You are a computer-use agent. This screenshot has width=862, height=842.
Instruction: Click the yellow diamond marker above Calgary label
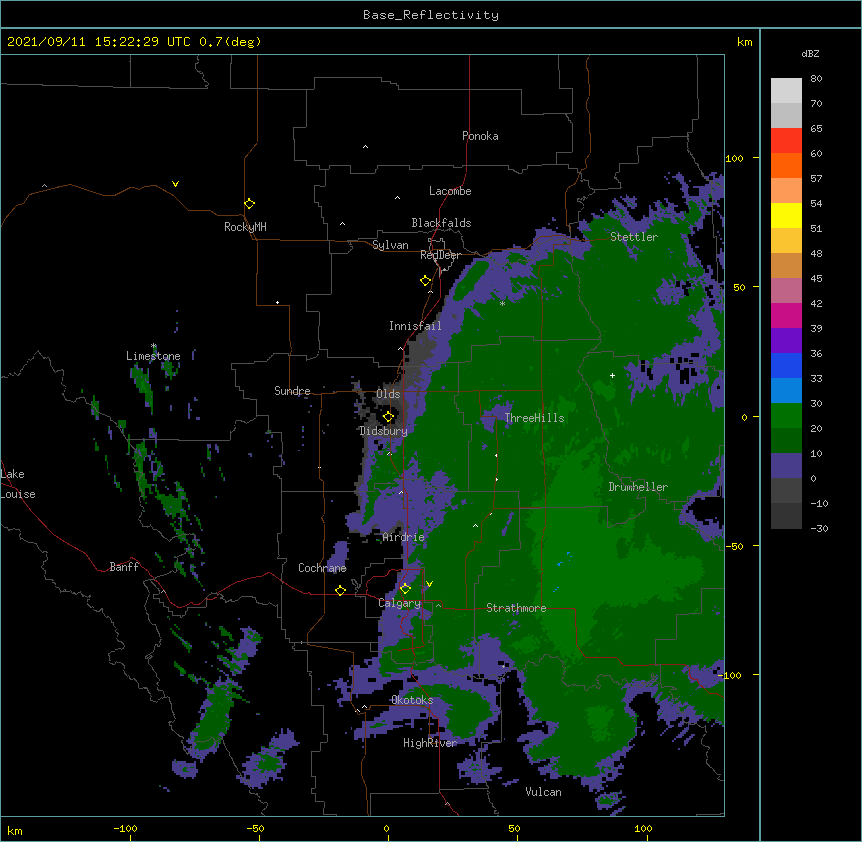[406, 589]
